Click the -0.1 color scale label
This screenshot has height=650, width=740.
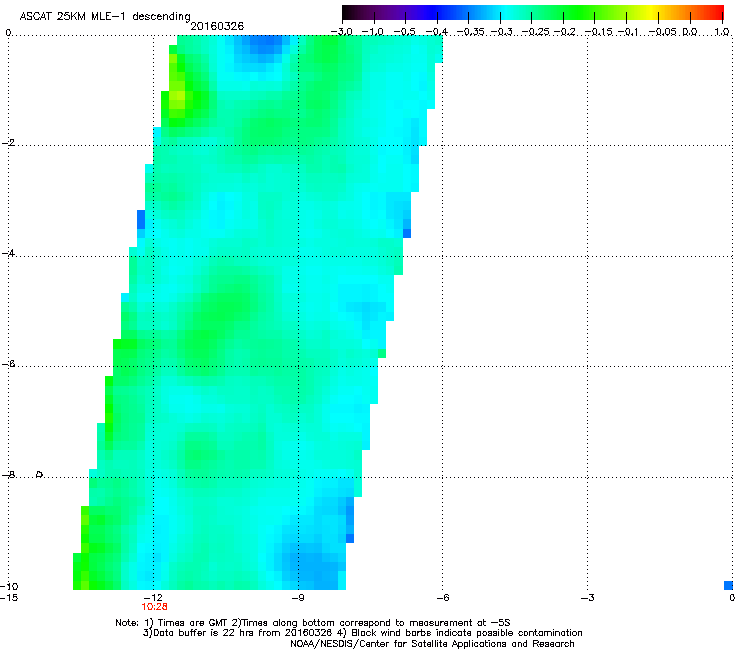click(x=628, y=32)
